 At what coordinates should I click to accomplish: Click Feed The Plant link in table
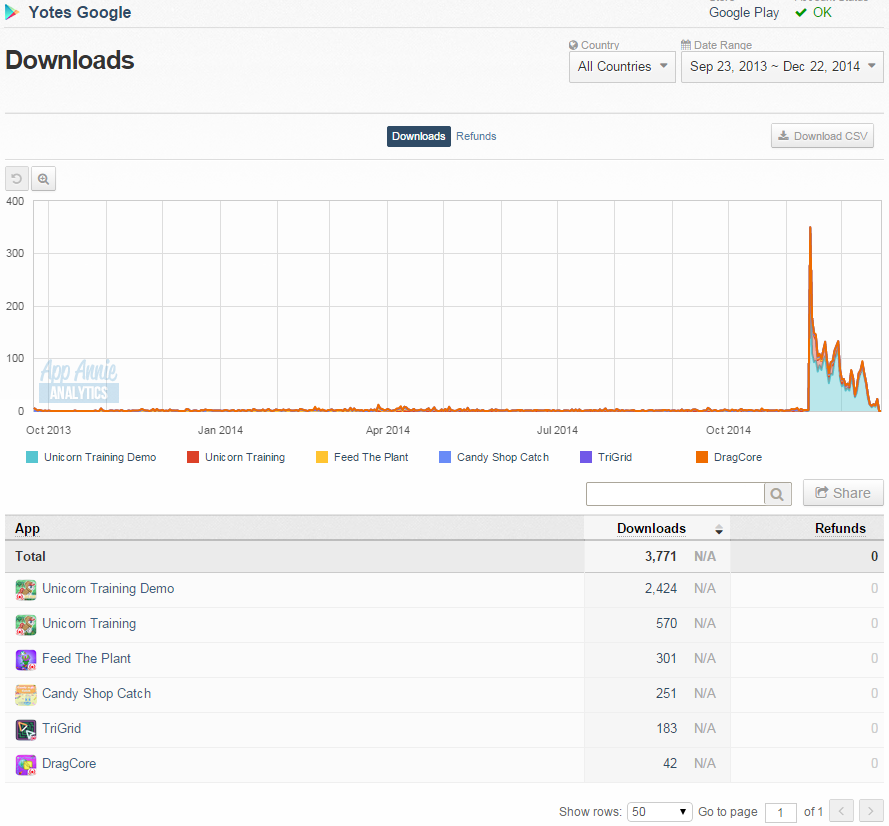[86, 658]
